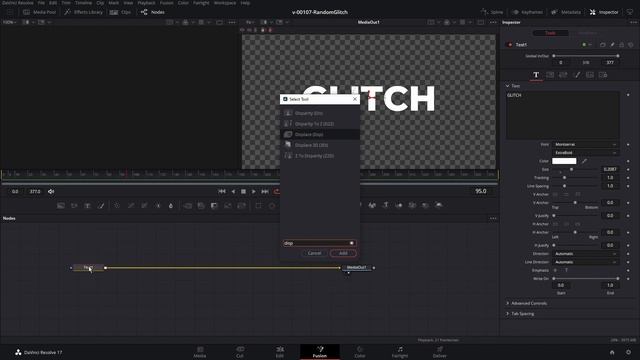Open the Layout tab in Inspector

pyautogui.click(x=550, y=75)
